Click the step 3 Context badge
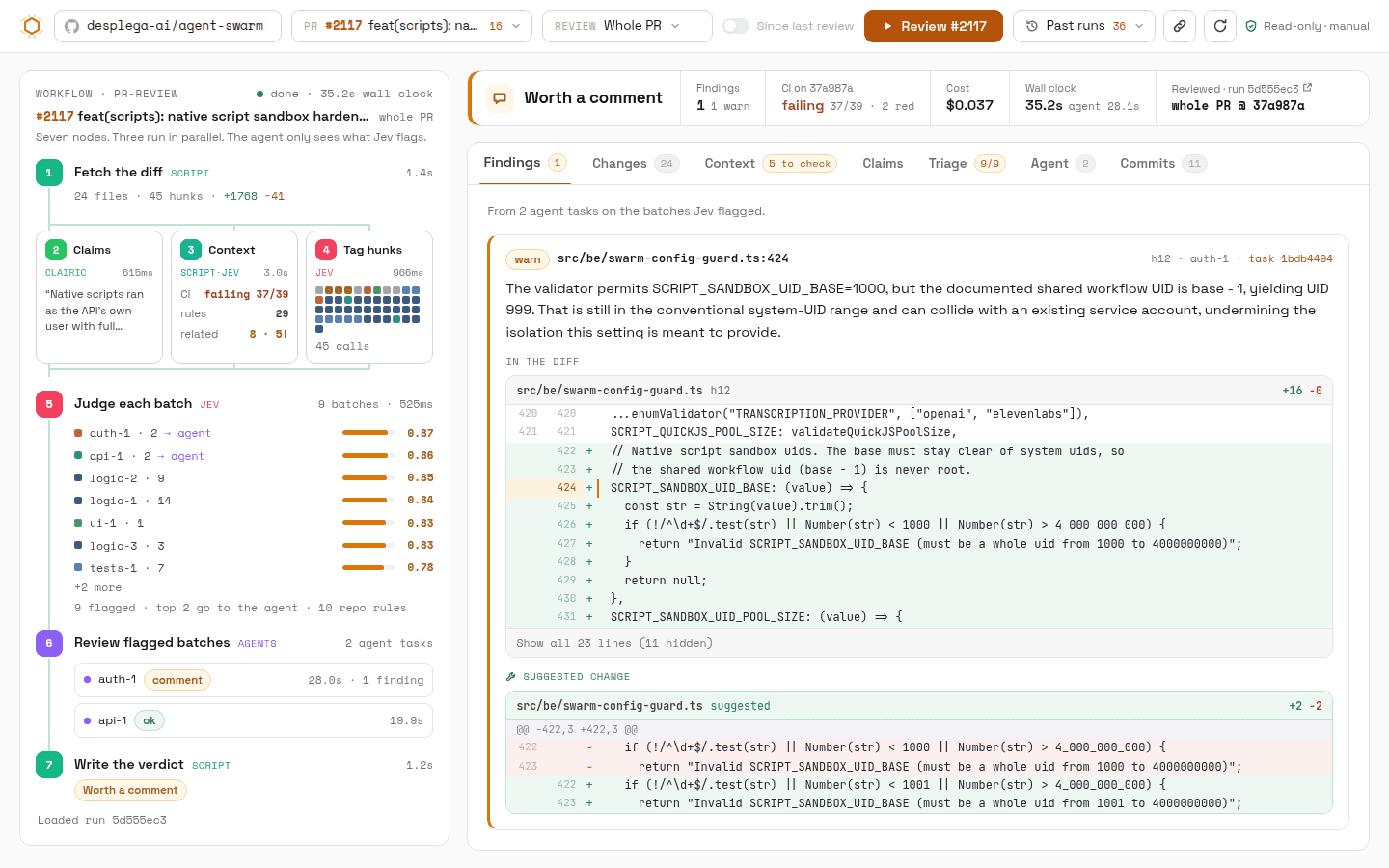The image size is (1389, 868). click(191, 250)
